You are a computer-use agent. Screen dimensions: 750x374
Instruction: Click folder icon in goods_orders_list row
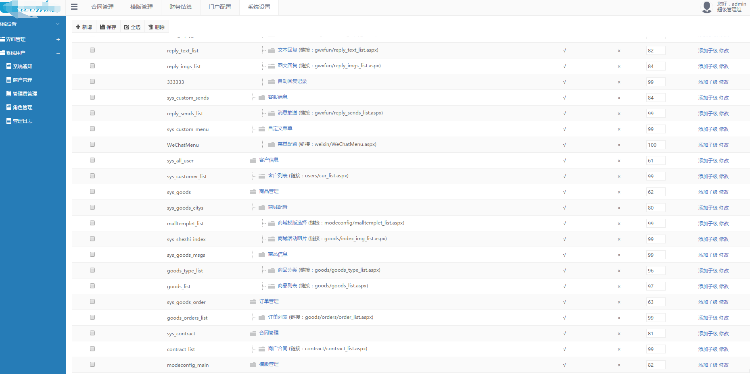tap(262, 318)
